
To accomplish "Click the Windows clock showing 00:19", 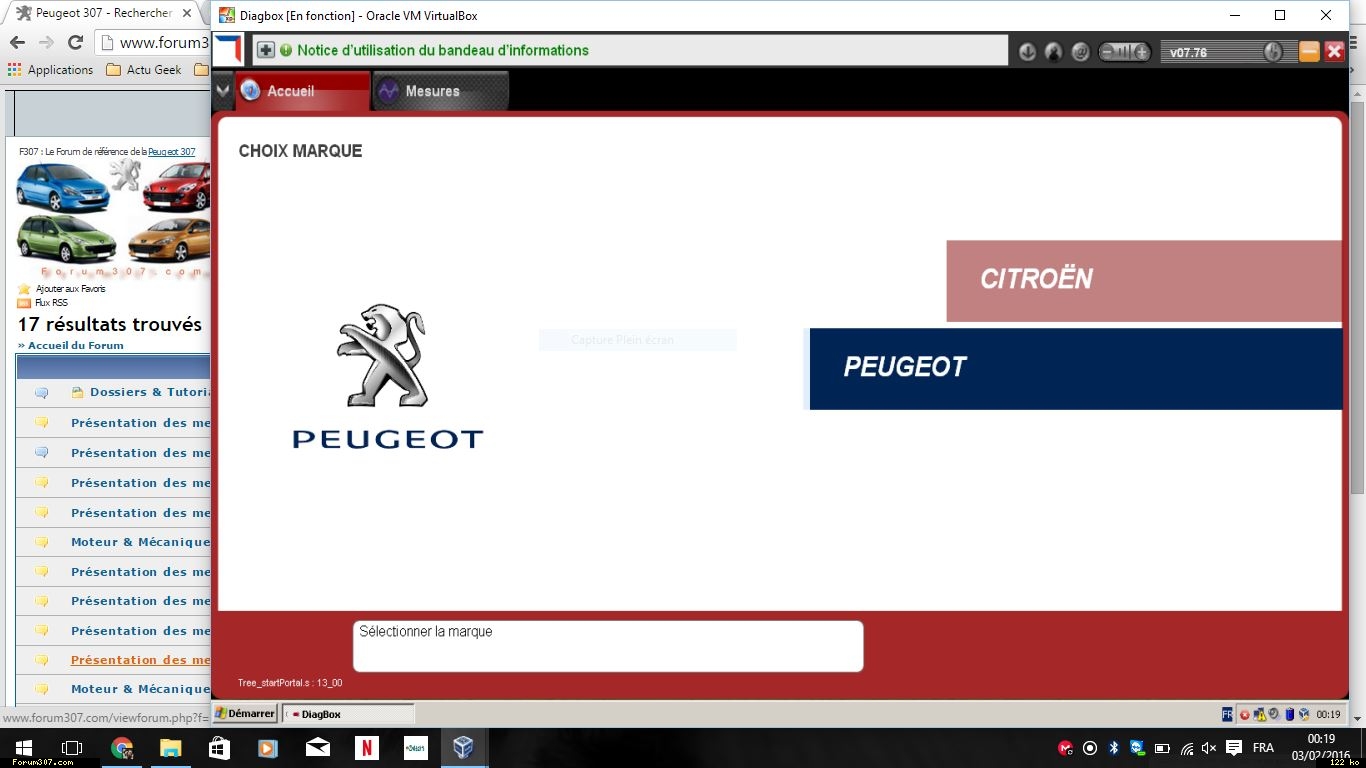I will 1320,740.
